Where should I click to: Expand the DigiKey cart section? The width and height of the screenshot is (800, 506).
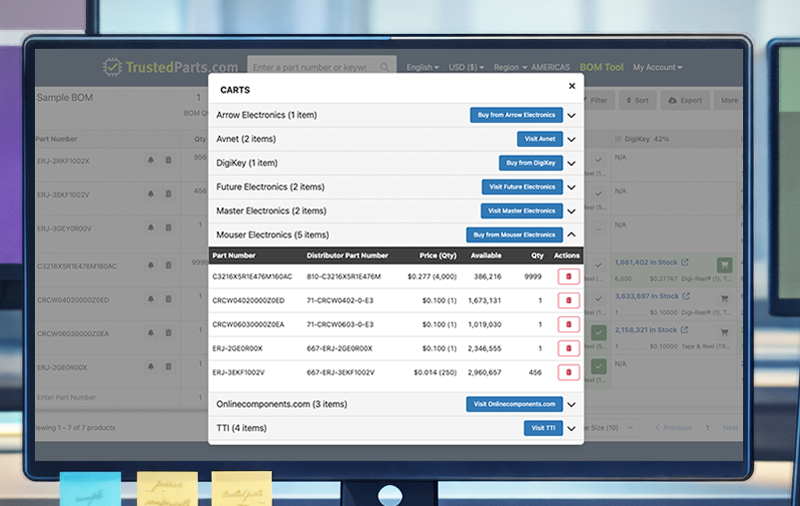point(571,163)
